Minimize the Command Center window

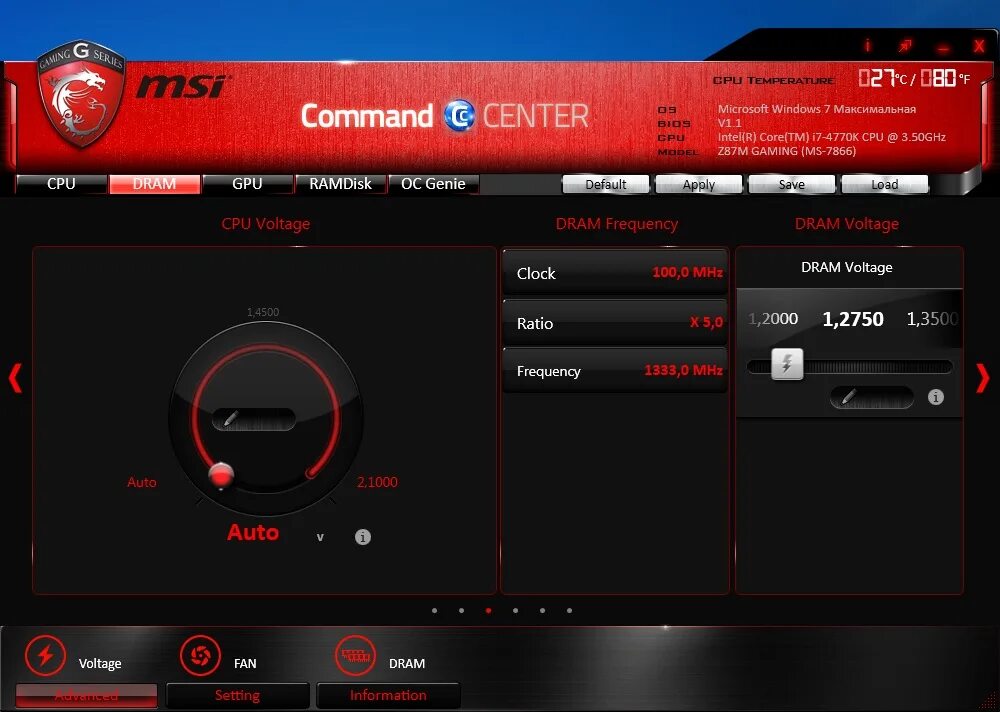(x=943, y=47)
